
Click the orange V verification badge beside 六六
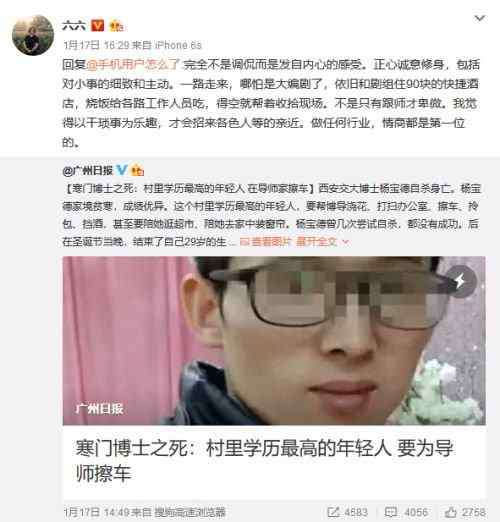[97, 25]
